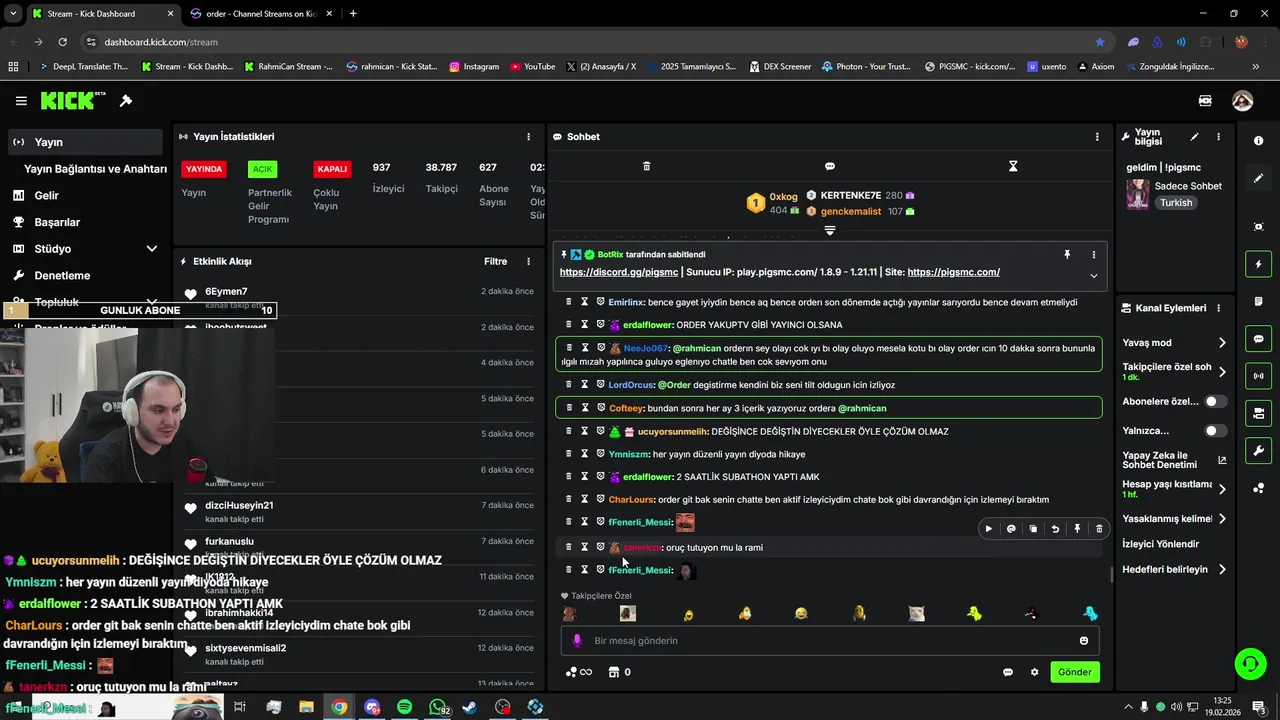Click the laughing emoji in the emote row

pos(801,614)
